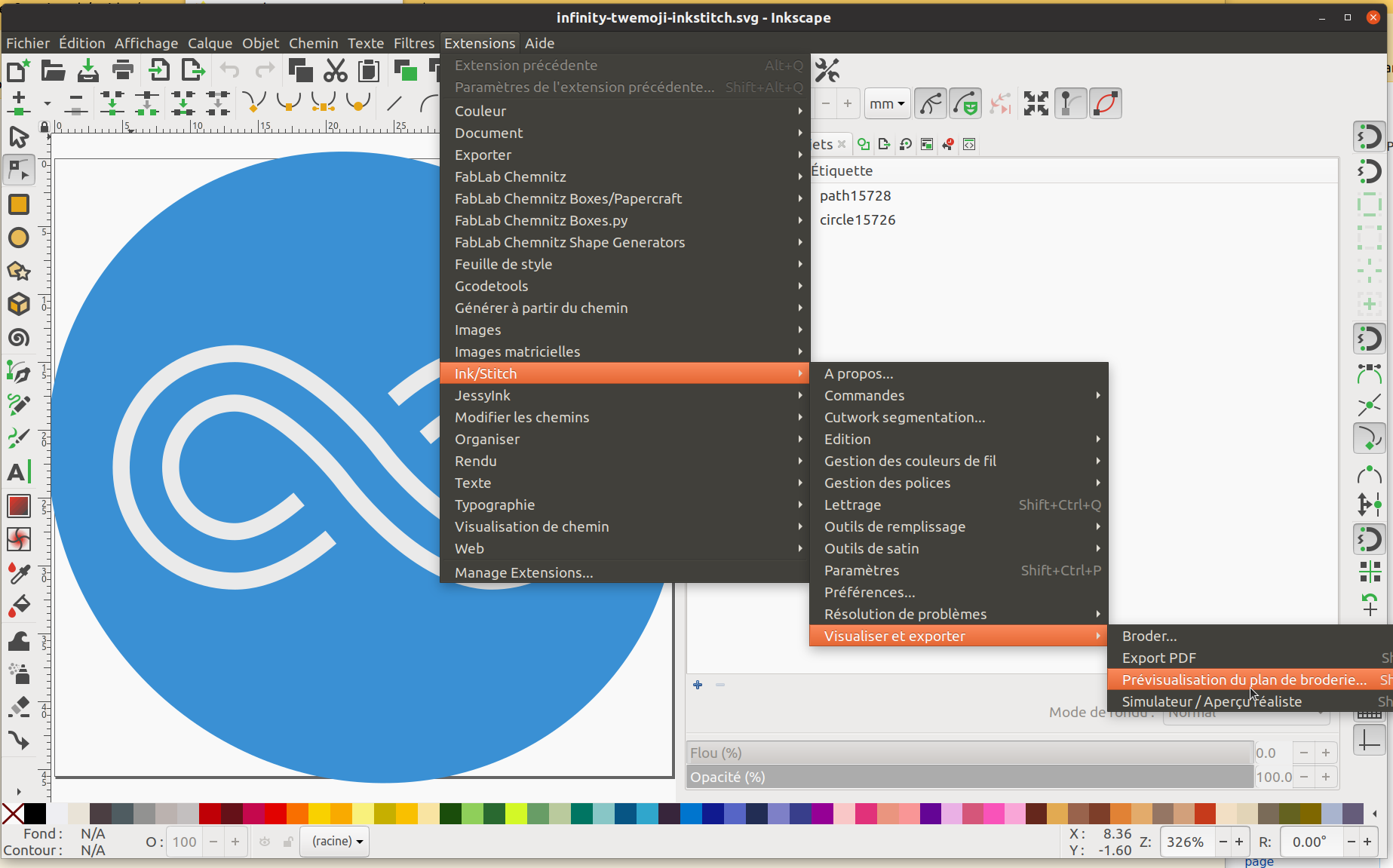This screenshot has width=1393, height=868.
Task: Increase zoom with plus button
Action: (1239, 842)
